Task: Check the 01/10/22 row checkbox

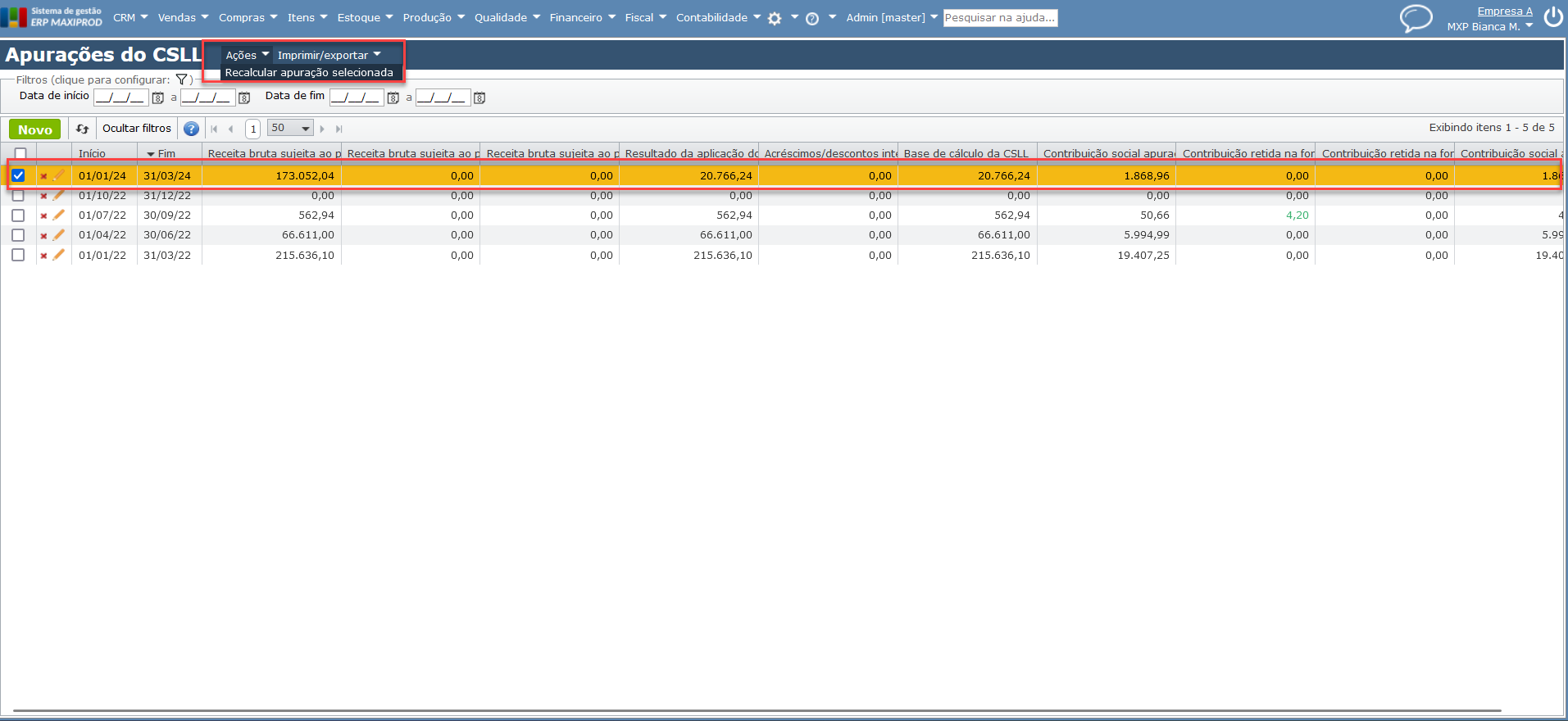Action: (18, 196)
